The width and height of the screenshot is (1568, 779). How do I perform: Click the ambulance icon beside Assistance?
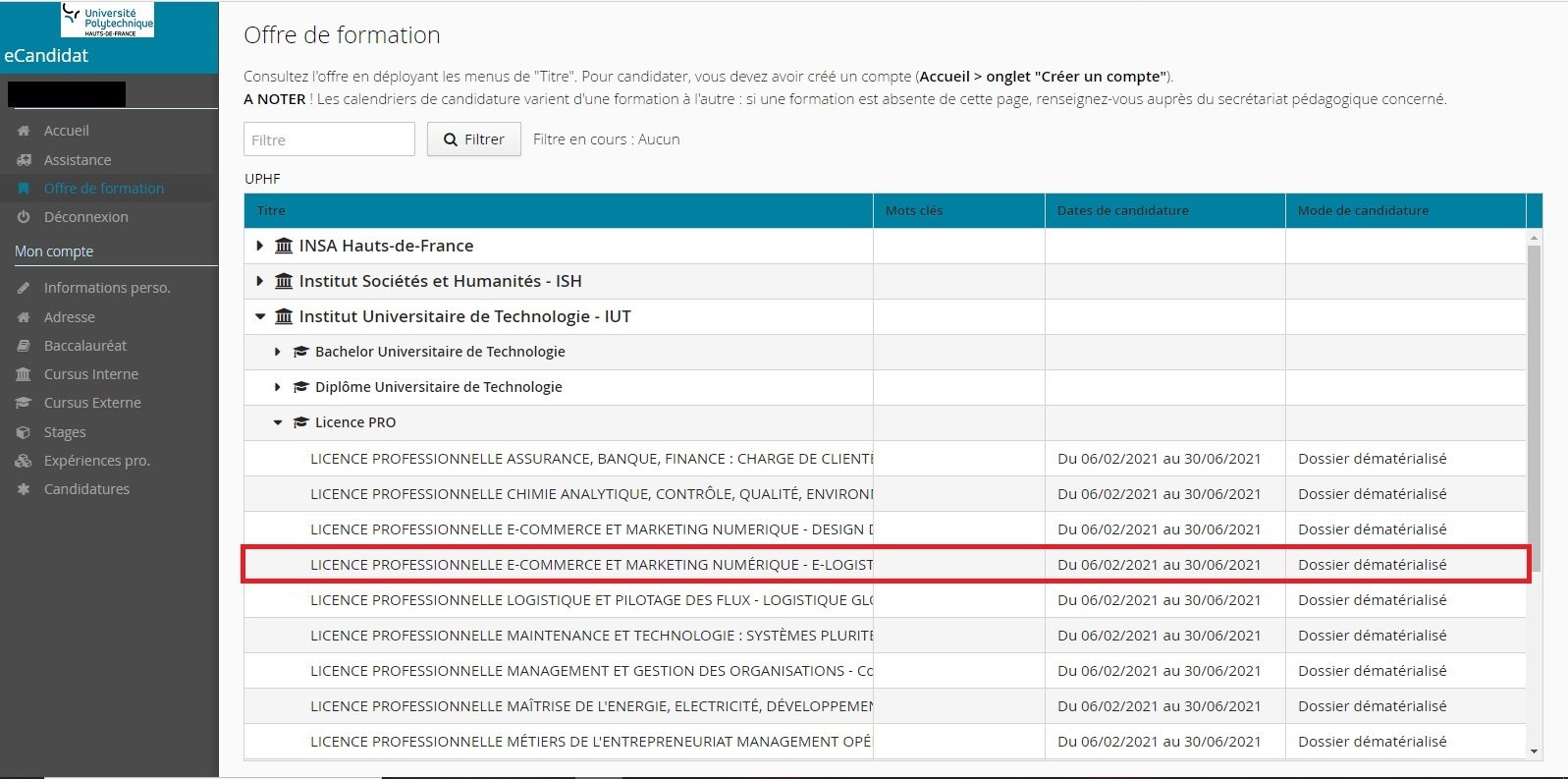click(x=24, y=160)
